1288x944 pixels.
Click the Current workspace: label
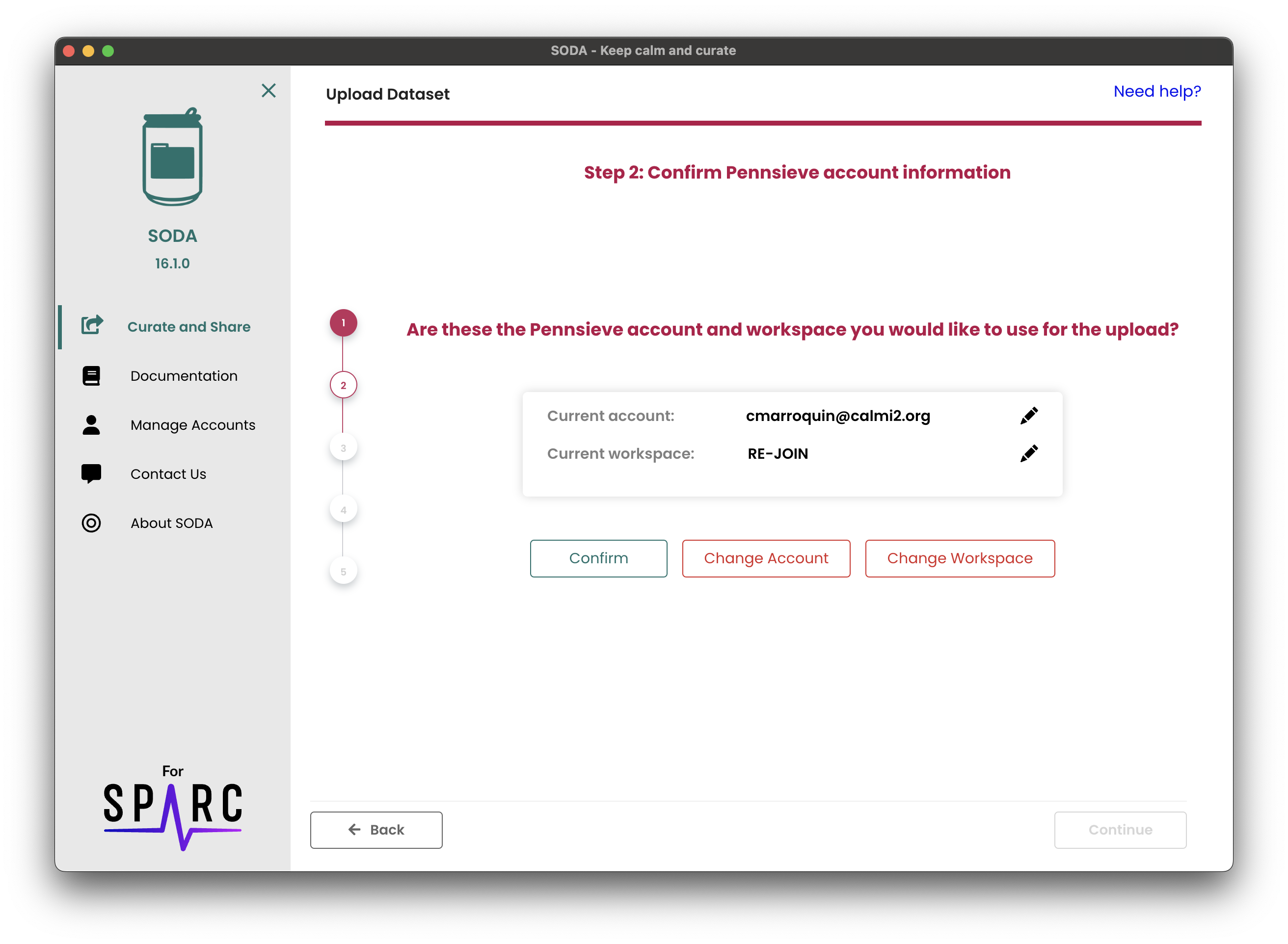click(620, 454)
